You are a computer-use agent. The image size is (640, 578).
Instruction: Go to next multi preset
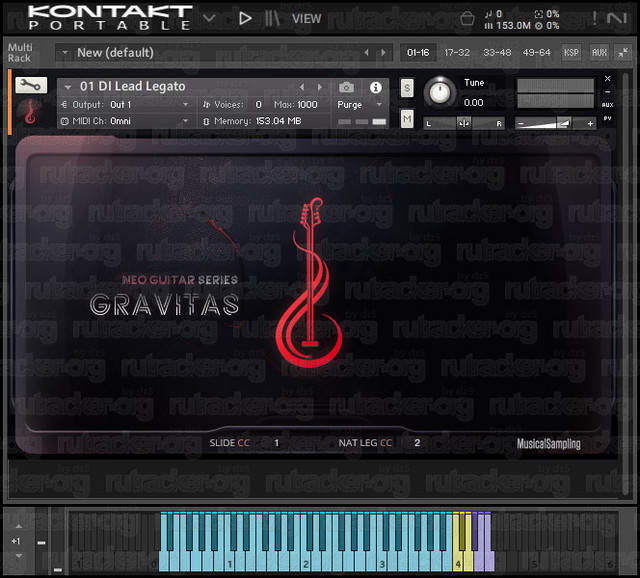383,52
